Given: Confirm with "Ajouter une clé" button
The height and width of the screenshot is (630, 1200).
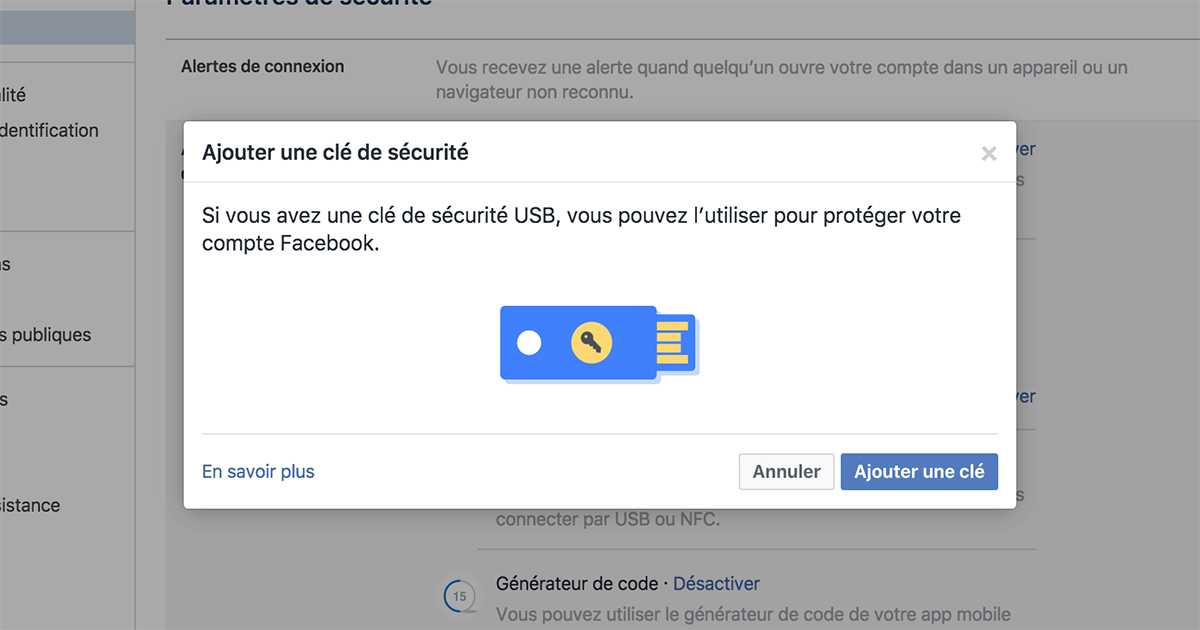Looking at the screenshot, I should point(919,472).
